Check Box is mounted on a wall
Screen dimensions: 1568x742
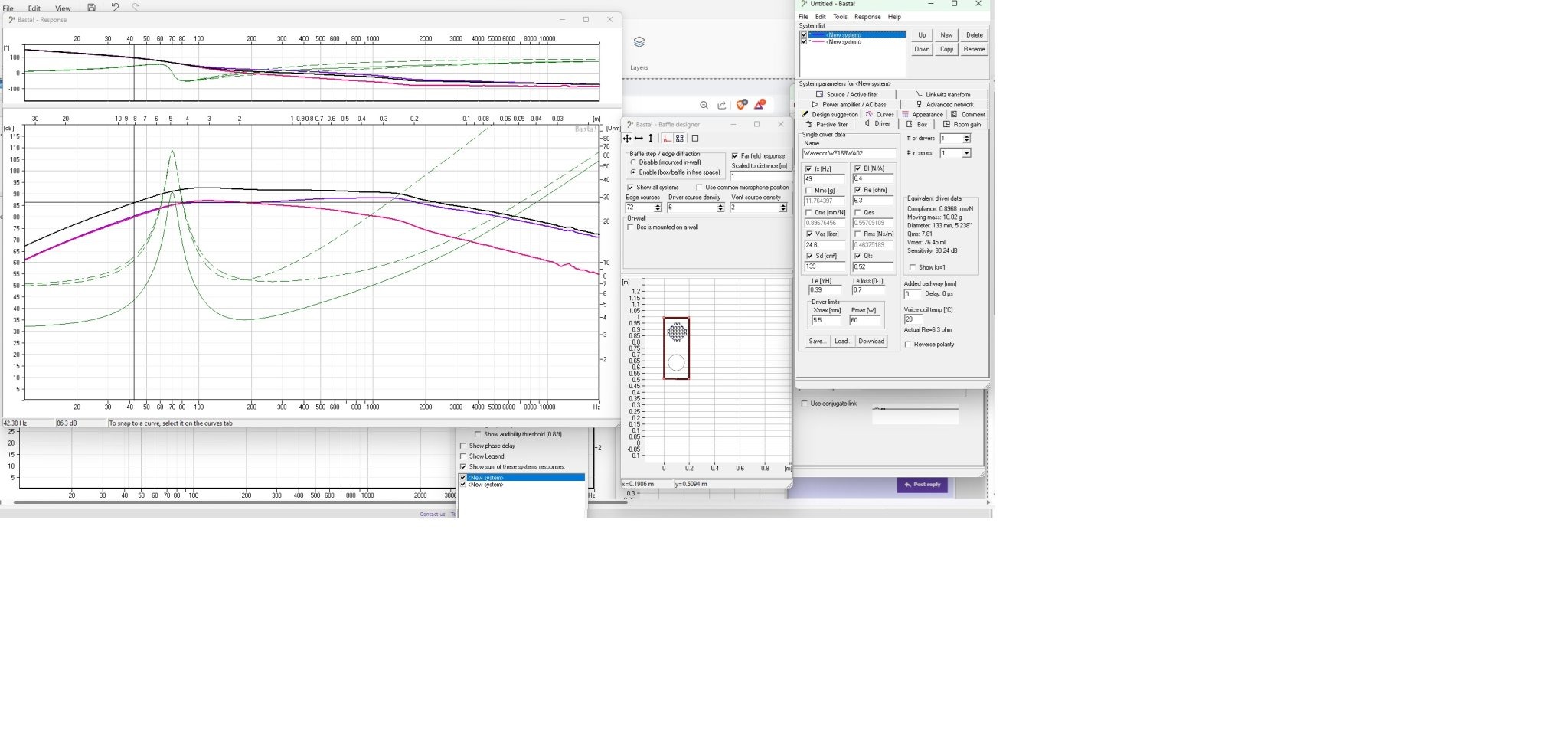click(630, 227)
